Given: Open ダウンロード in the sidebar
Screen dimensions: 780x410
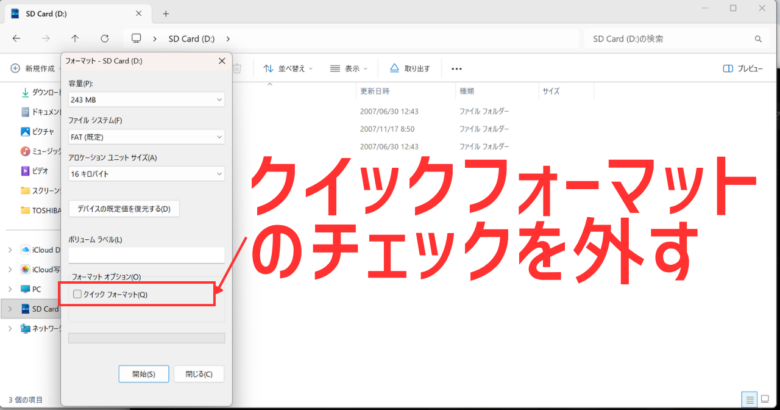Looking at the screenshot, I should [40, 93].
